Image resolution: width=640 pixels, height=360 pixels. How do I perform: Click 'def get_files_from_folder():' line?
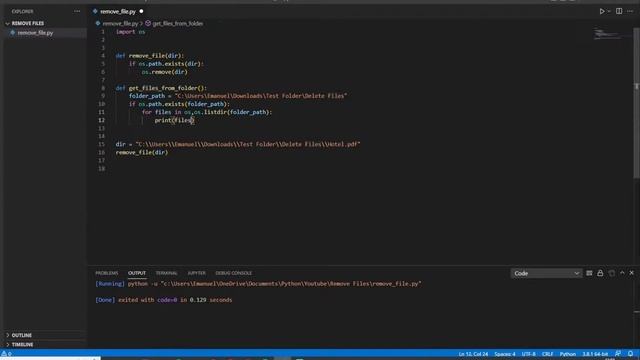tap(161, 88)
